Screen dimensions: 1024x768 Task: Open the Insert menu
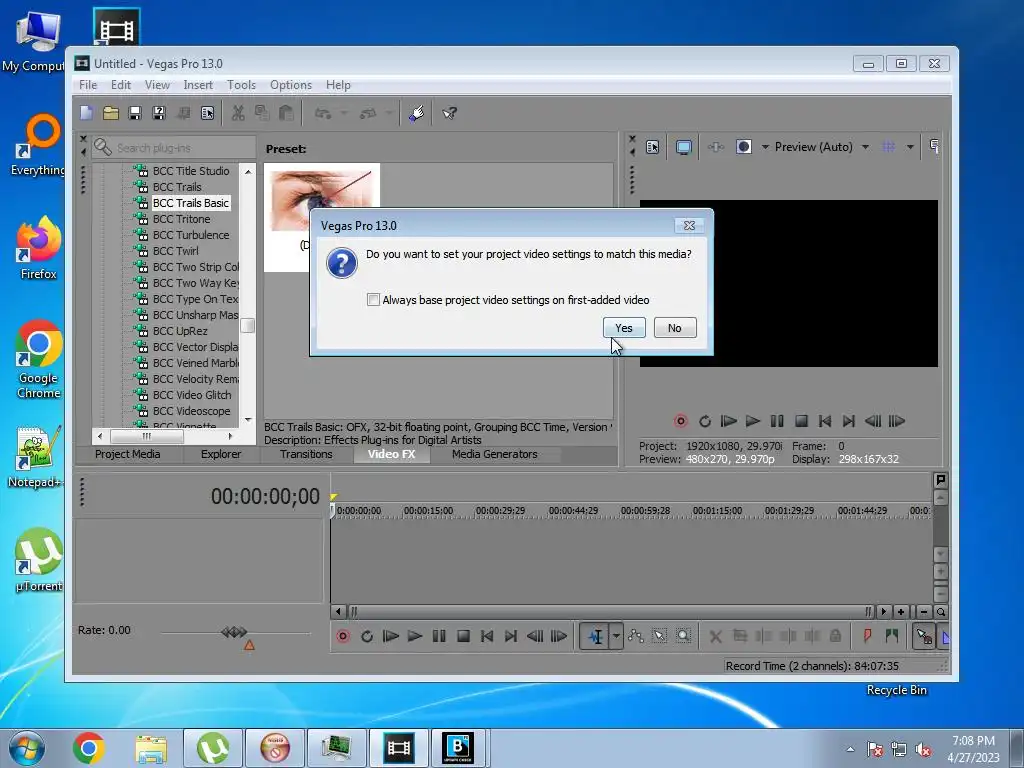198,85
